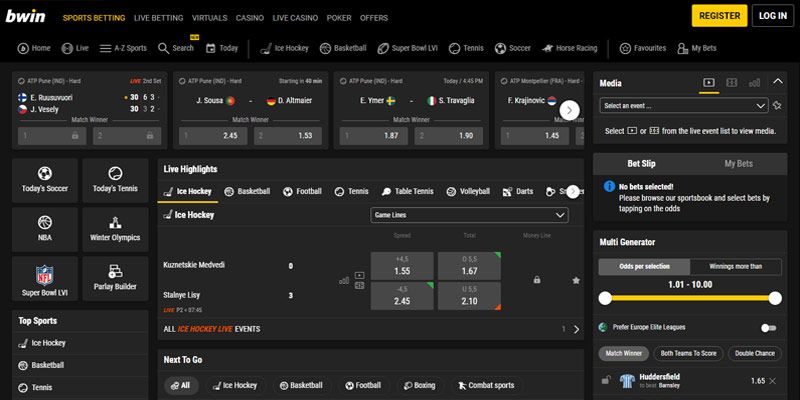Pin the Media panel with the pin icon

pyautogui.click(x=777, y=106)
